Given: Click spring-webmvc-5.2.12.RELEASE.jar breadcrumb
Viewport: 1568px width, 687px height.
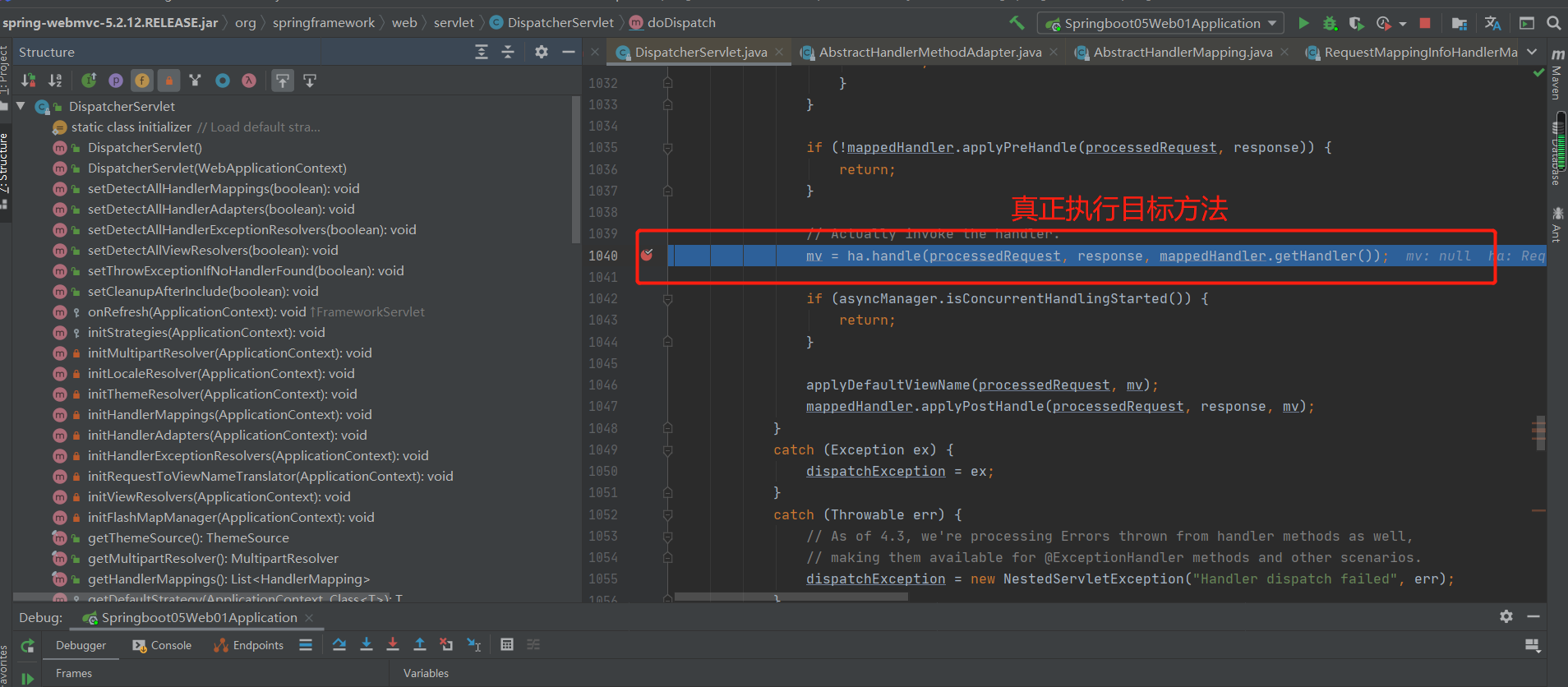Looking at the screenshot, I should (x=110, y=23).
